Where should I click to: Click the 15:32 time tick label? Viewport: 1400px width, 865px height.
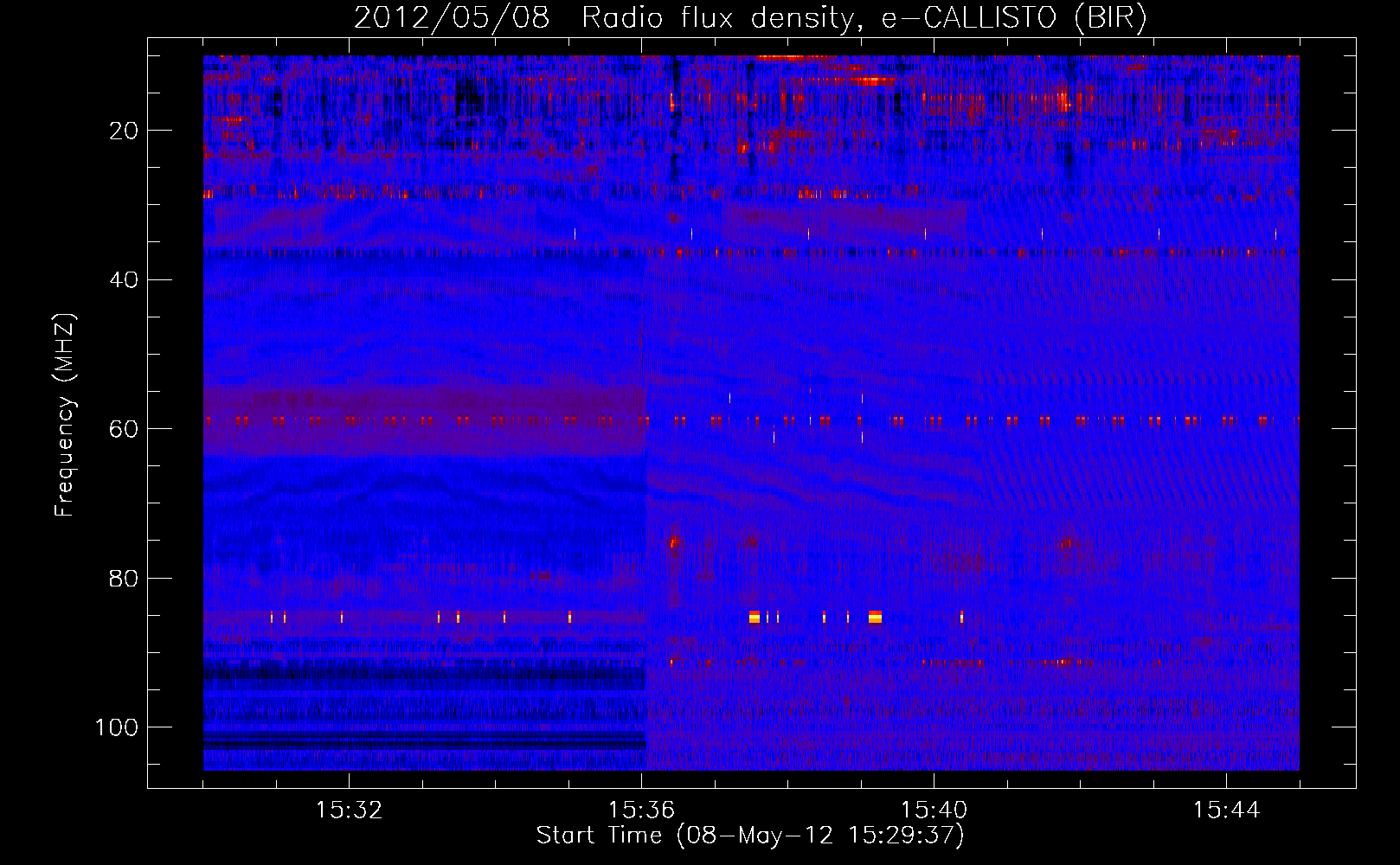pos(350,811)
